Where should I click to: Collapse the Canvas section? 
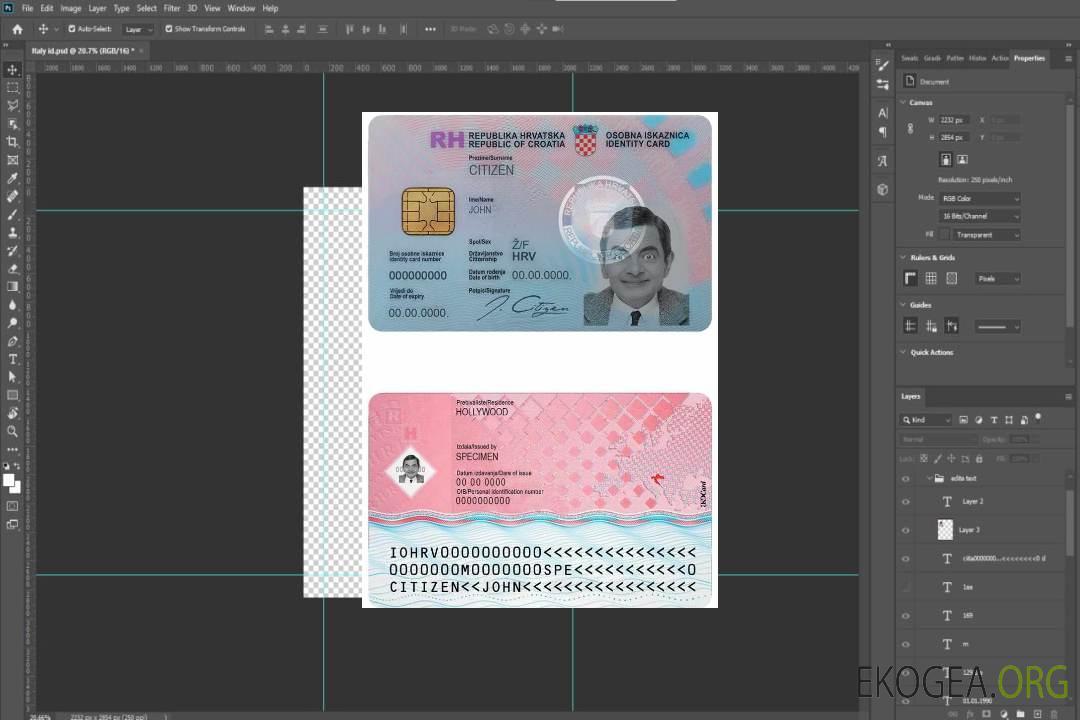pyautogui.click(x=903, y=102)
